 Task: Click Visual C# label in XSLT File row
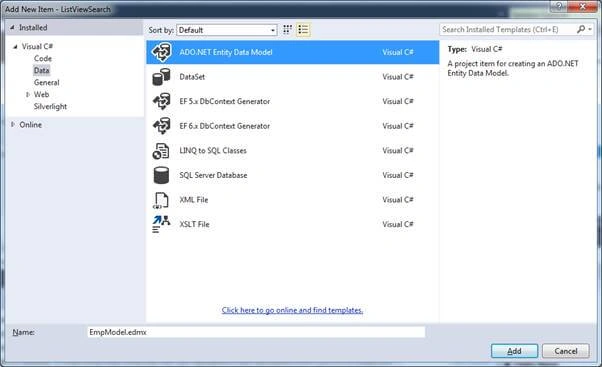tap(398, 224)
